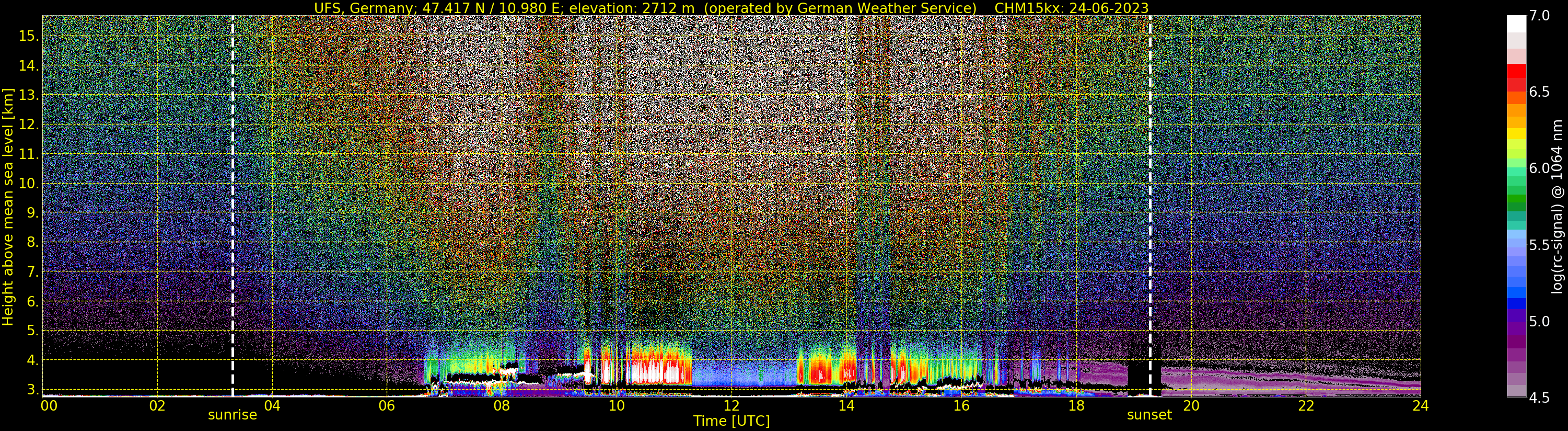
Task: Click the "04" time axis tick label
Action: click(x=272, y=406)
